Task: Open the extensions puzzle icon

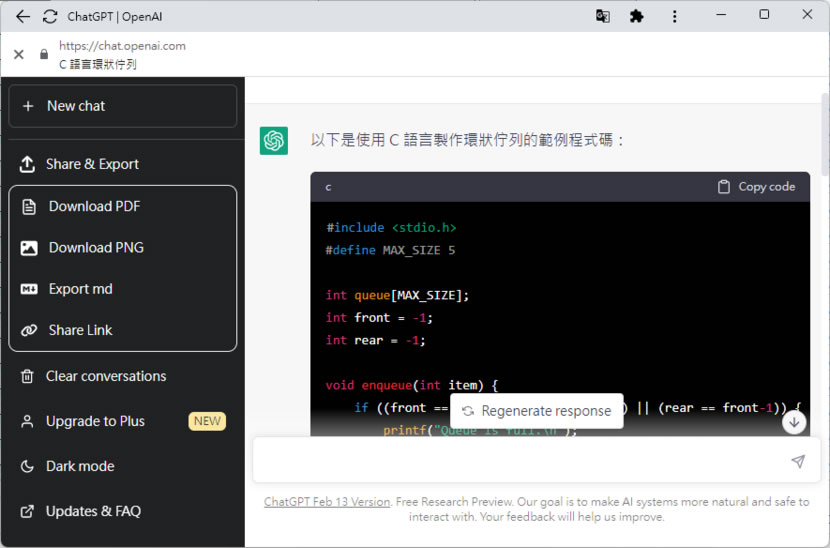Action: point(636,16)
